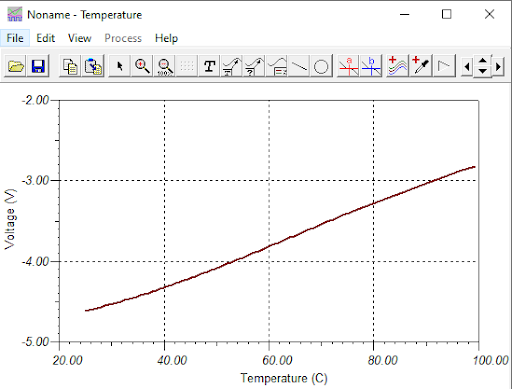Image resolution: width=512 pixels, height=389 pixels.
Task: Click the Voltage (V) axis label
Action: (10, 219)
